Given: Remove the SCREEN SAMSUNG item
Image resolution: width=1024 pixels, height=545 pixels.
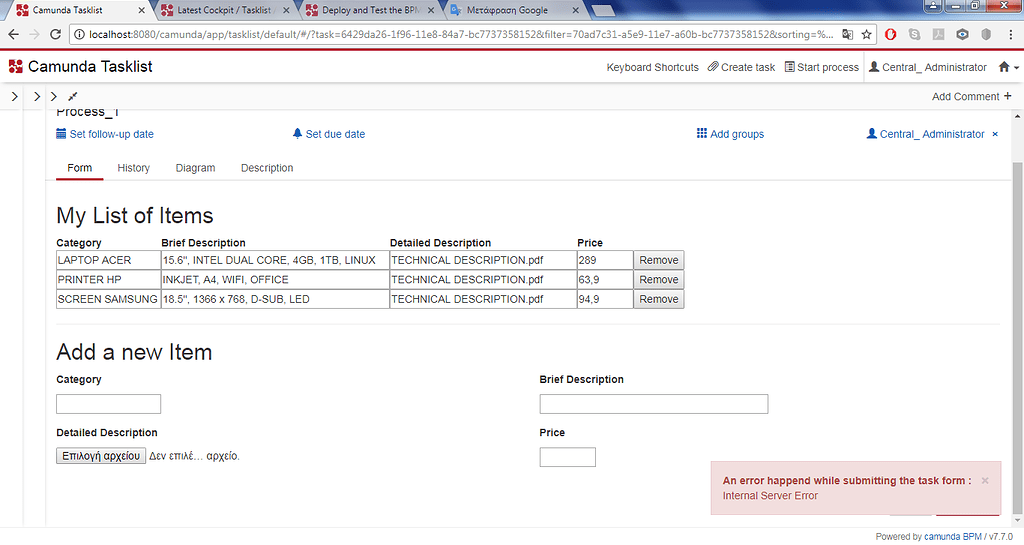Looking at the screenshot, I should pos(659,299).
